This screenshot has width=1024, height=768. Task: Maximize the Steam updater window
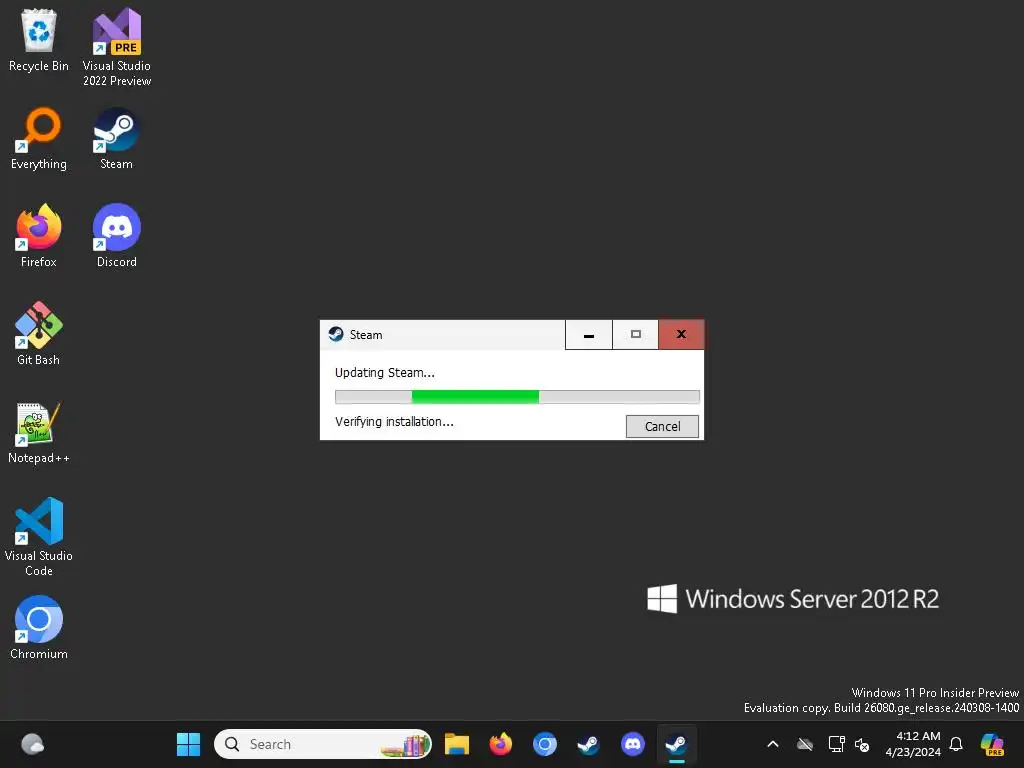click(635, 334)
